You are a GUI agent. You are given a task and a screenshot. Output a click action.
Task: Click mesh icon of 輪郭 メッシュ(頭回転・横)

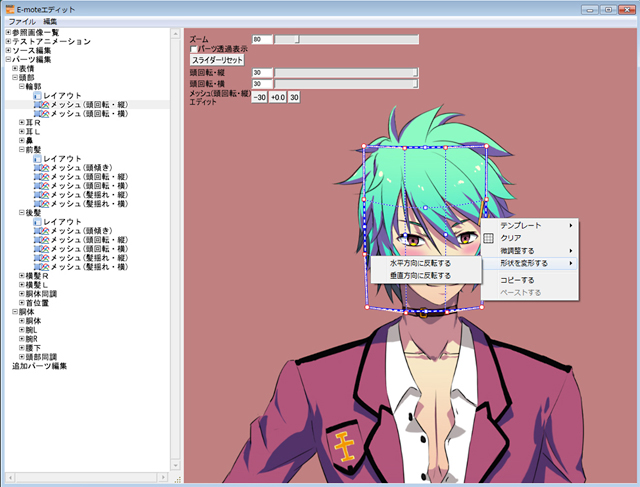[x=41, y=114]
